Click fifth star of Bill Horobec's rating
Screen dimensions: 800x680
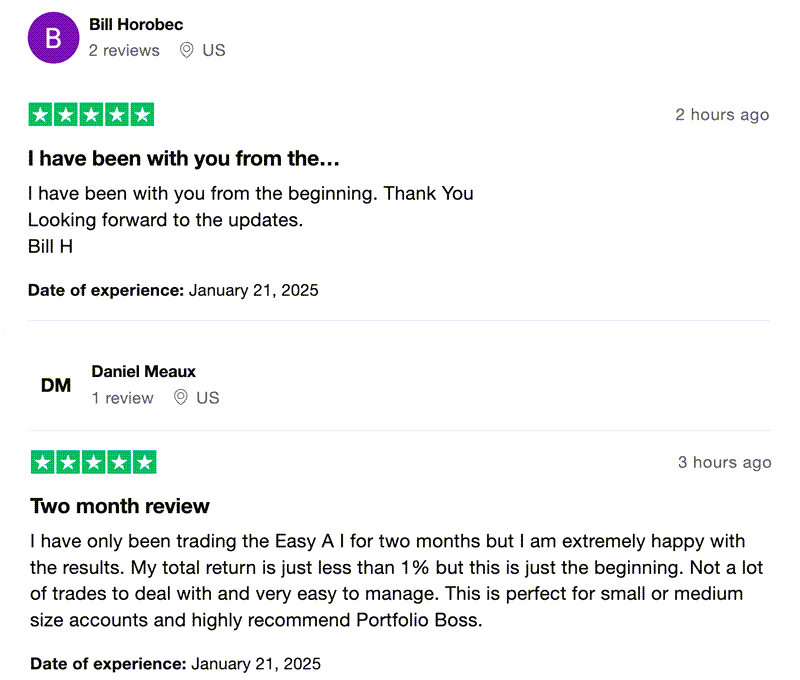142,115
